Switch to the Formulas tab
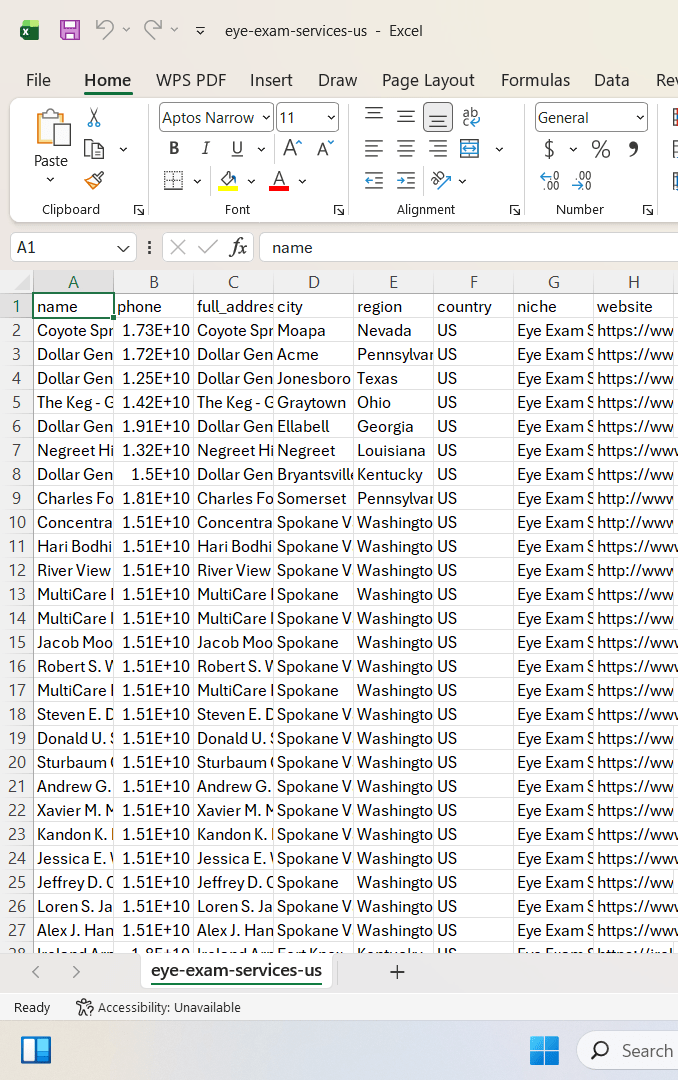Screen dimensions: 678x1080 tap(535, 81)
